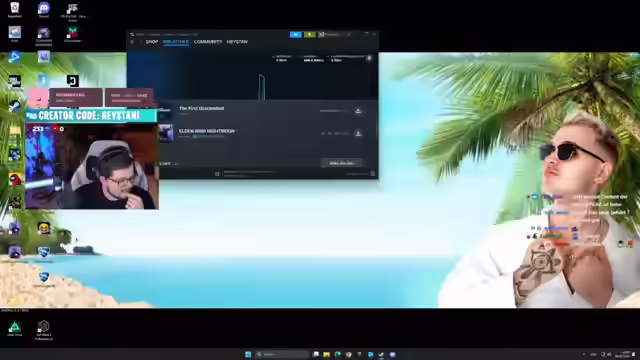Click the blue announcements button in Steam header

click(x=296, y=35)
